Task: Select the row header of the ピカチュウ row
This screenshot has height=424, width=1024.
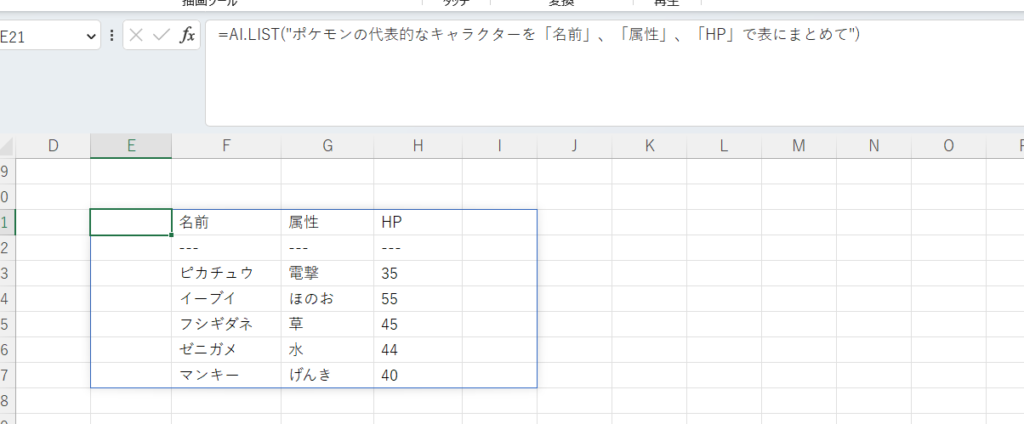Action: tap(7, 273)
